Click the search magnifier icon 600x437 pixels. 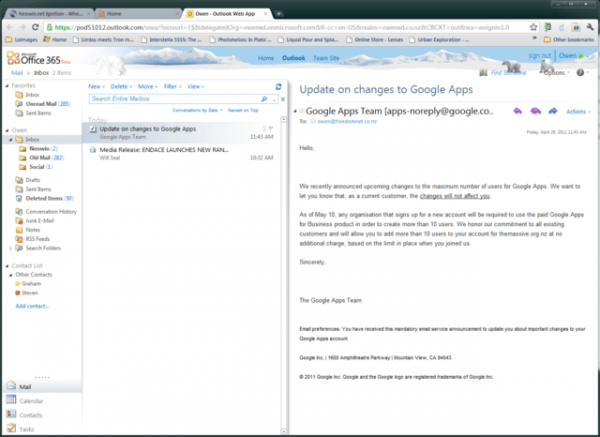[264, 99]
